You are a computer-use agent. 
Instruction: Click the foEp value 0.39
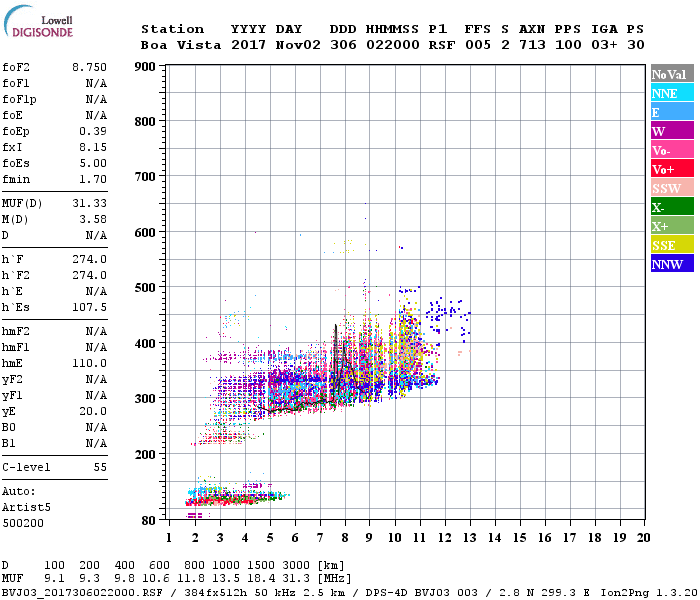click(93, 131)
